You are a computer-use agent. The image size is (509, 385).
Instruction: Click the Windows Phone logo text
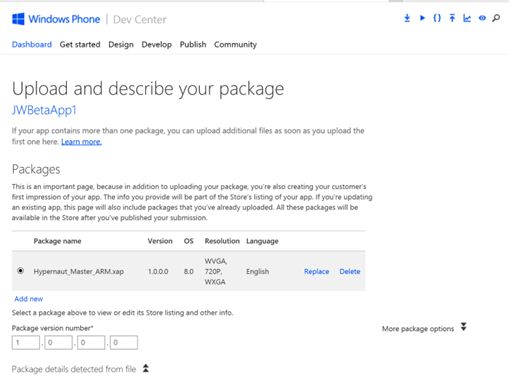click(x=64, y=19)
